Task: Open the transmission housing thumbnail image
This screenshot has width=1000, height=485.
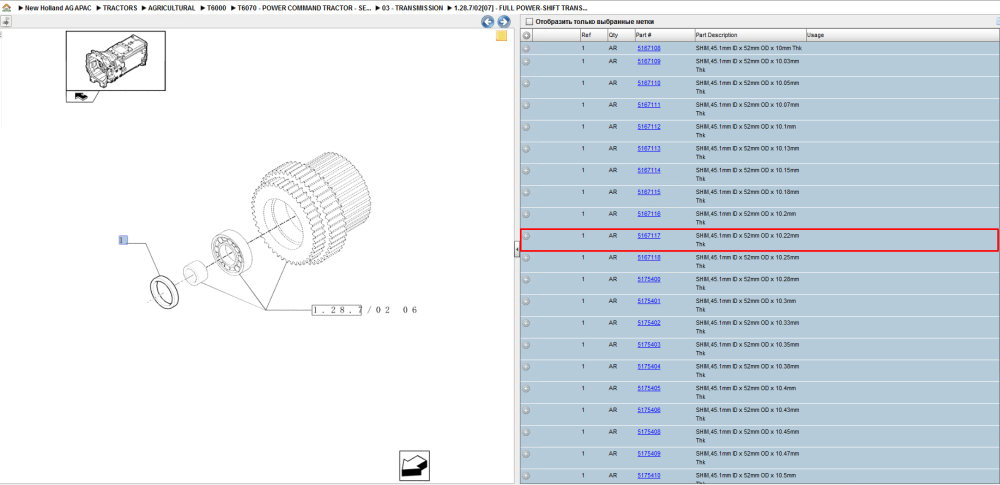Action: [x=115, y=61]
